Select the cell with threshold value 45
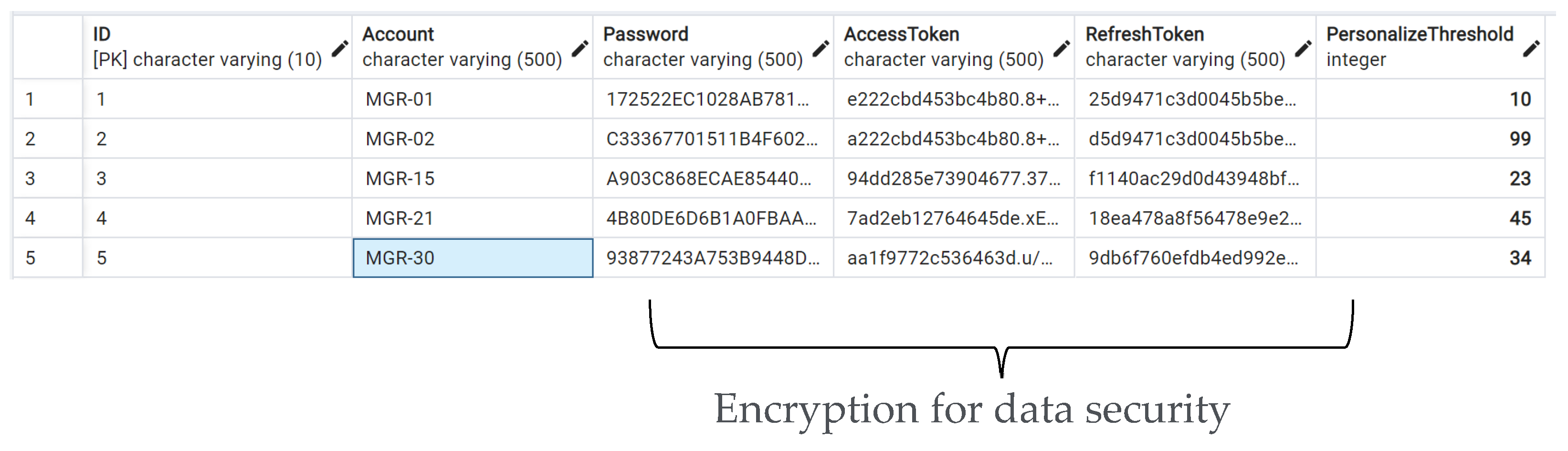Screen dimensions: 1568x451 pos(1431,218)
